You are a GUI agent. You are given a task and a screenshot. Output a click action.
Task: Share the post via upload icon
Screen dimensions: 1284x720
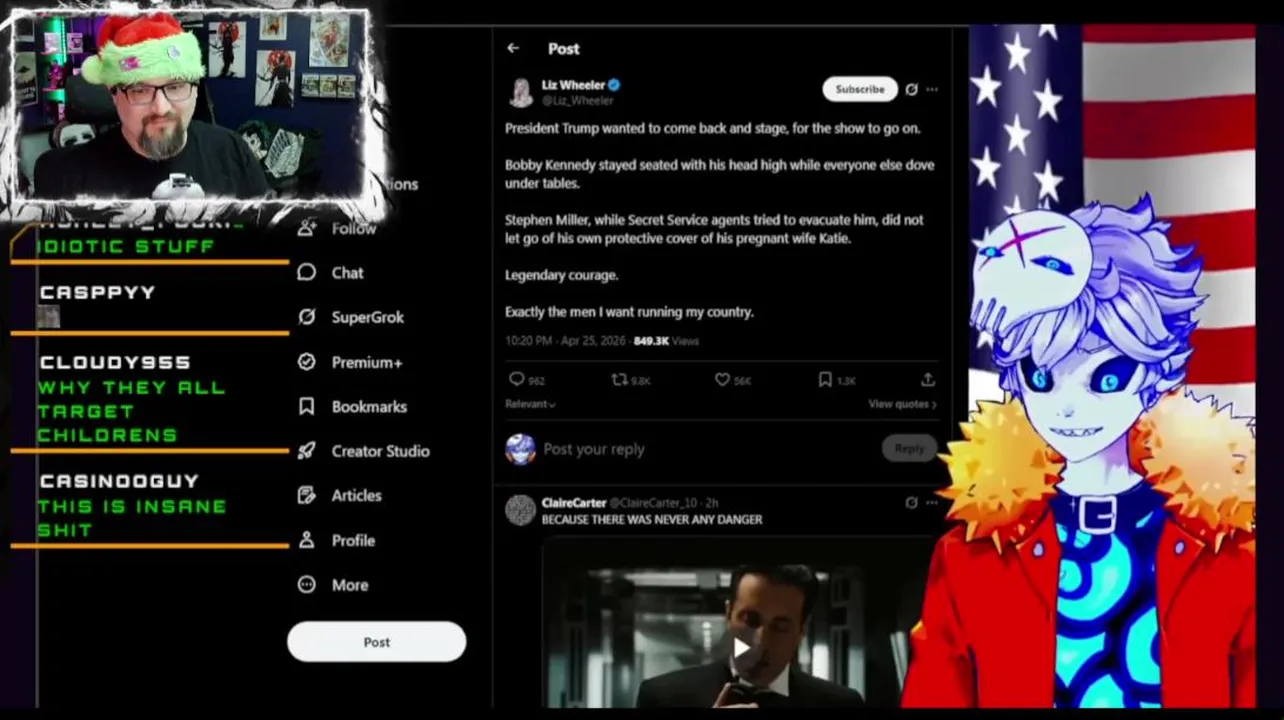point(928,380)
